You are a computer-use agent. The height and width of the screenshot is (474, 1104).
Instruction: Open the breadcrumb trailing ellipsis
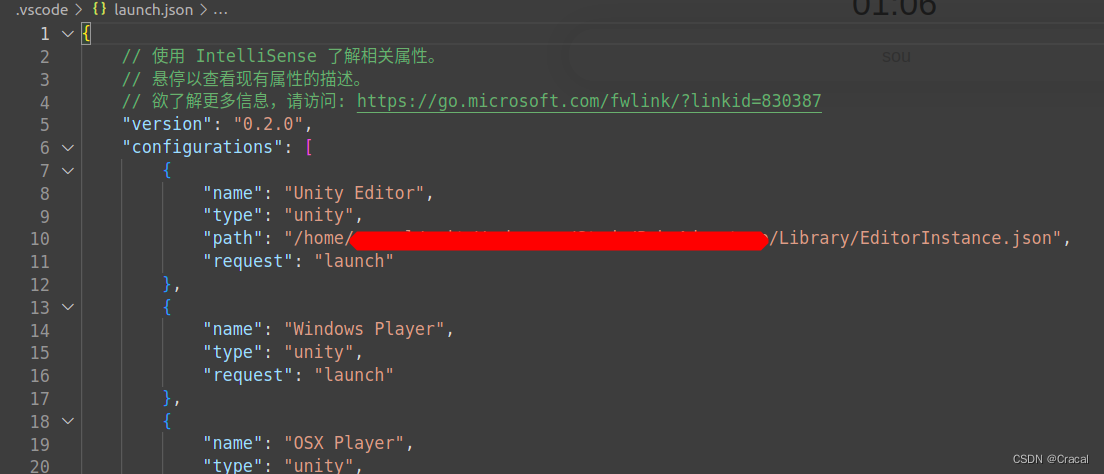220,10
